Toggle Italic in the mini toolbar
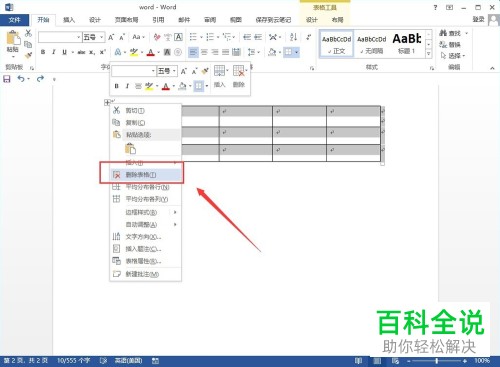The height and width of the screenshot is (367, 500). point(127,86)
